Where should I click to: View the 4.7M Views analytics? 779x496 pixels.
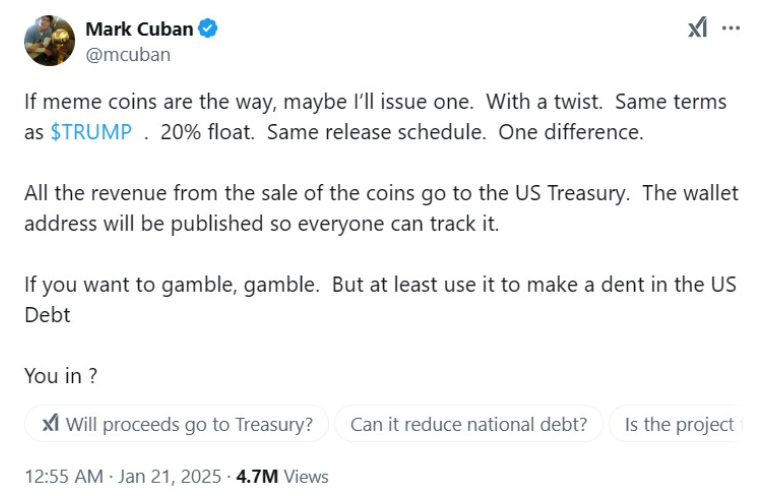click(x=282, y=476)
